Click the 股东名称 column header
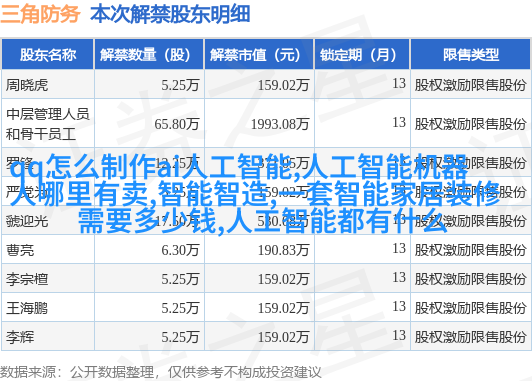This screenshot has width=532, height=381. coord(48,54)
